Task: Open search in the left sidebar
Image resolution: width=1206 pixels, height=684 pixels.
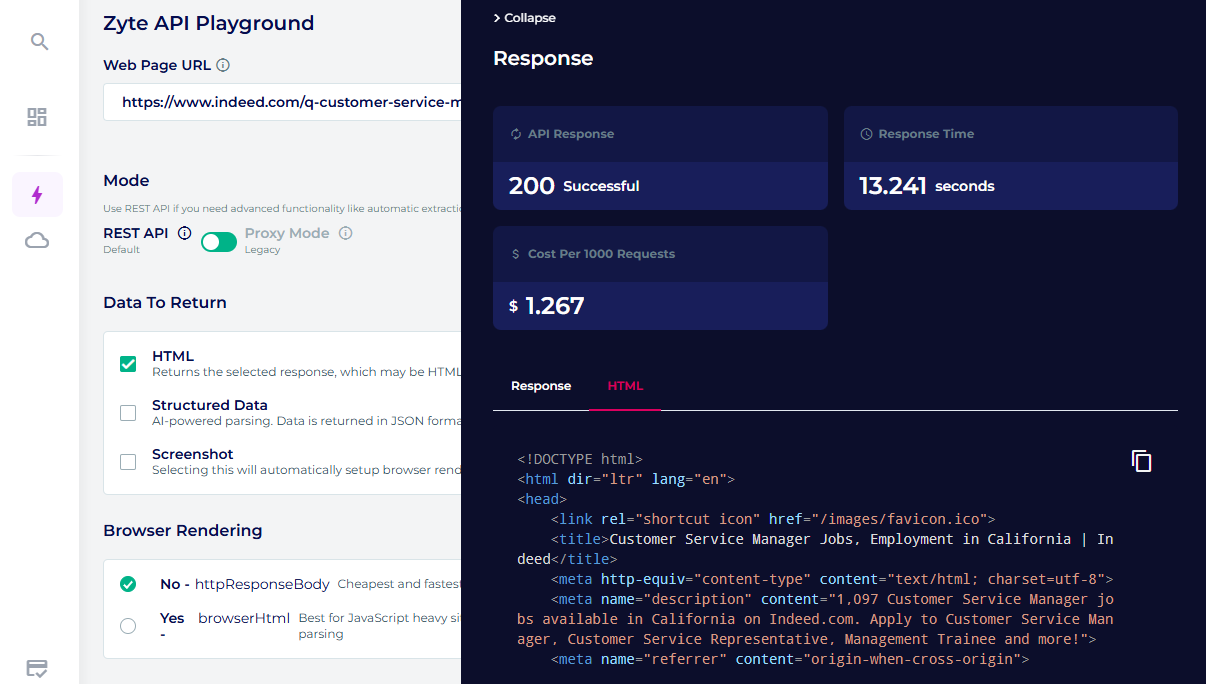Action: point(38,41)
